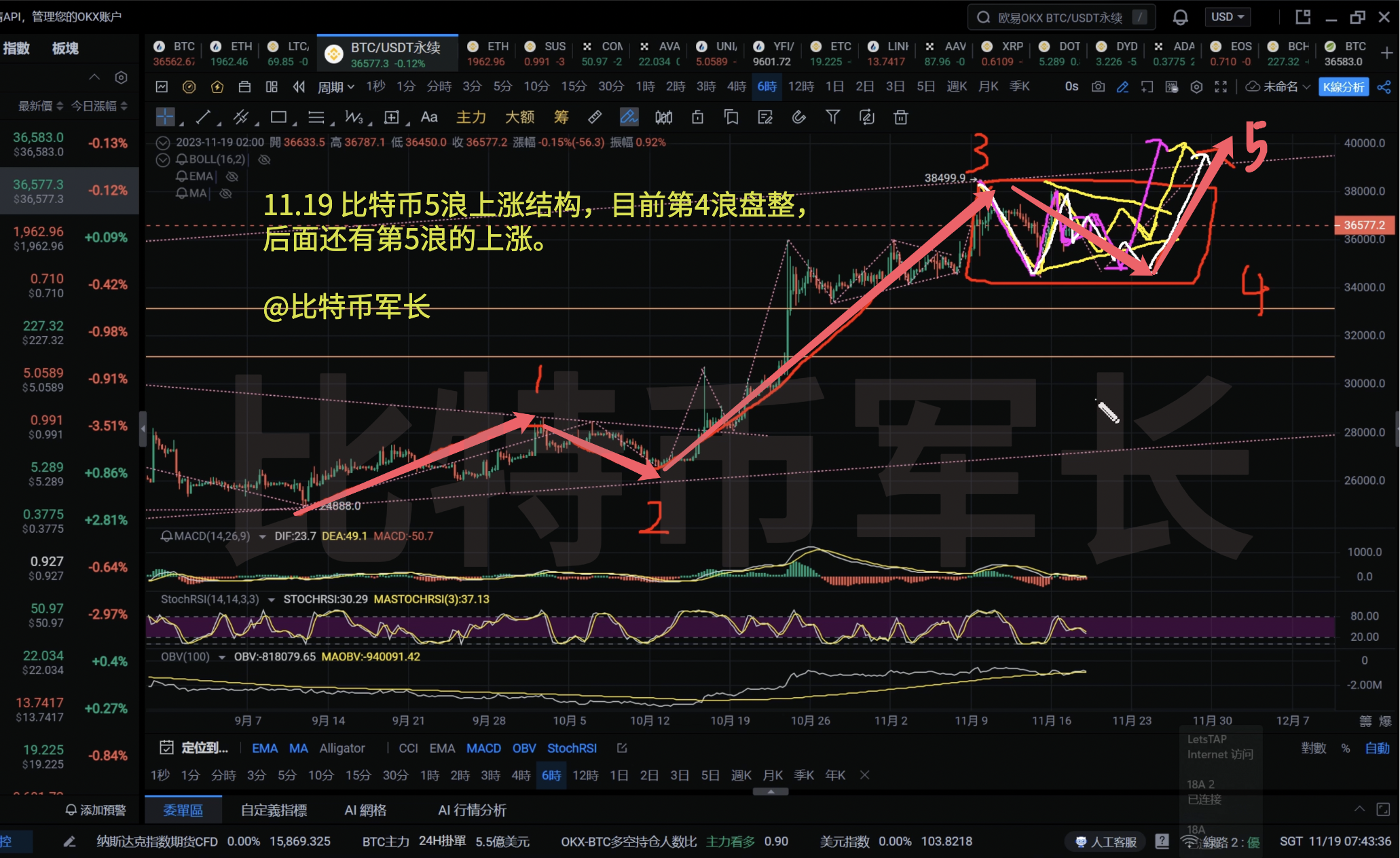Open the USD currency dropdown
This screenshot has width=1400, height=858.
[x=1228, y=17]
